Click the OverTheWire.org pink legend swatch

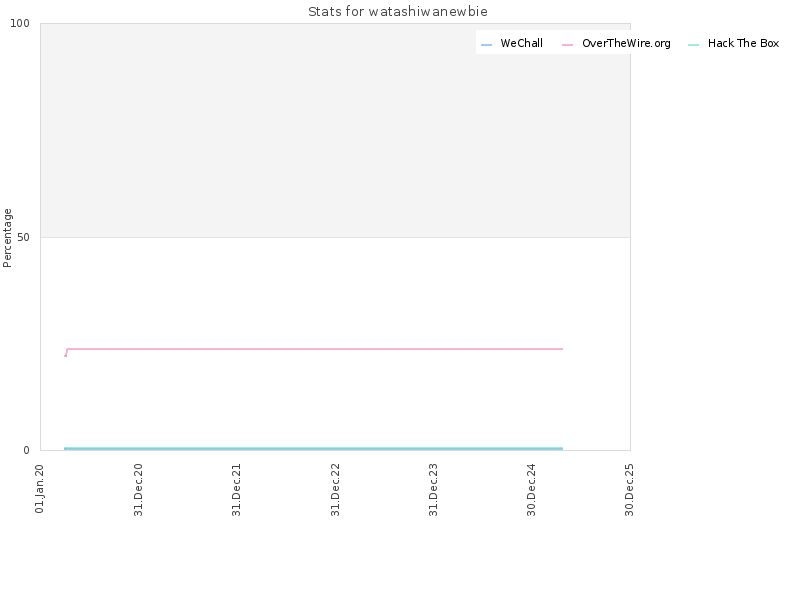tap(567, 45)
